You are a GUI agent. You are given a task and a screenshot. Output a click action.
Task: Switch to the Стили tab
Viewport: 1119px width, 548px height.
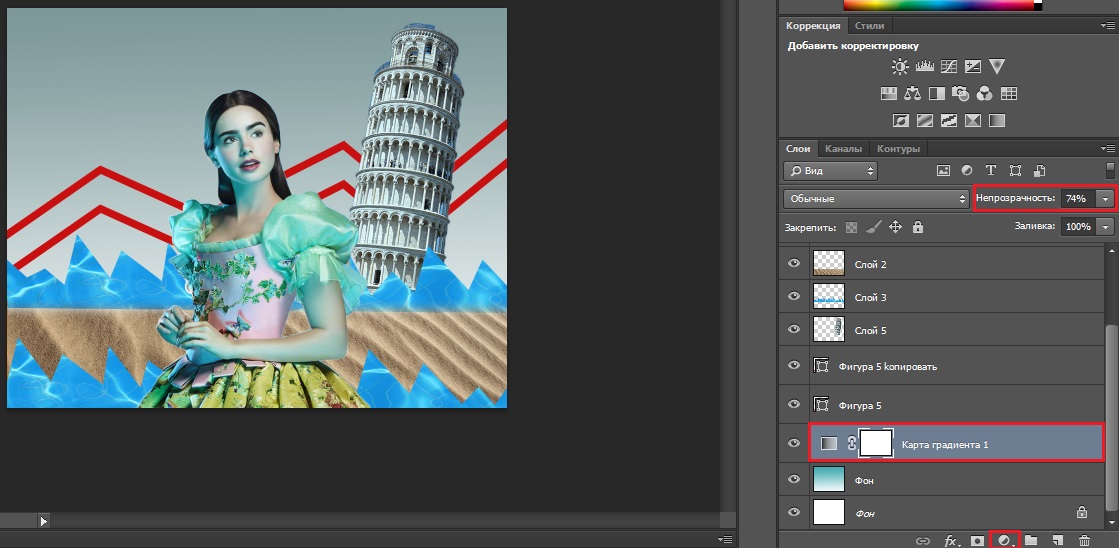click(869, 26)
